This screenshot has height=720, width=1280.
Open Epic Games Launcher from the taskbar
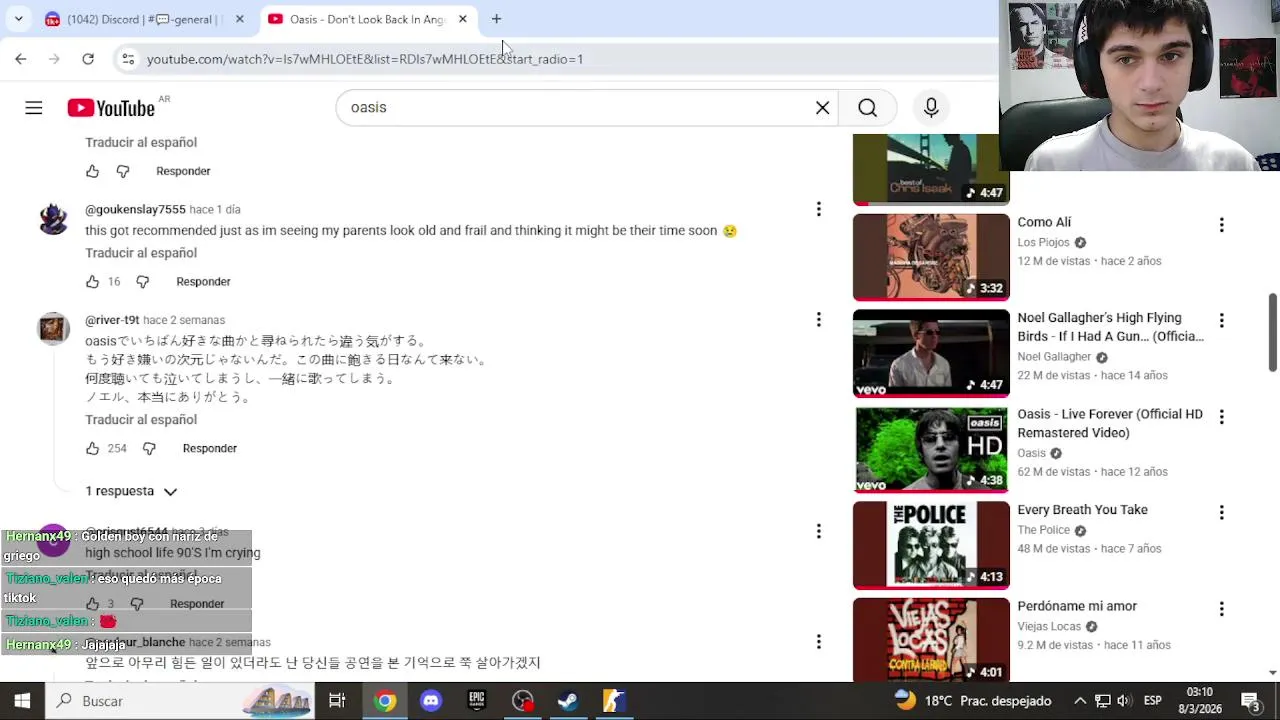pos(477,701)
